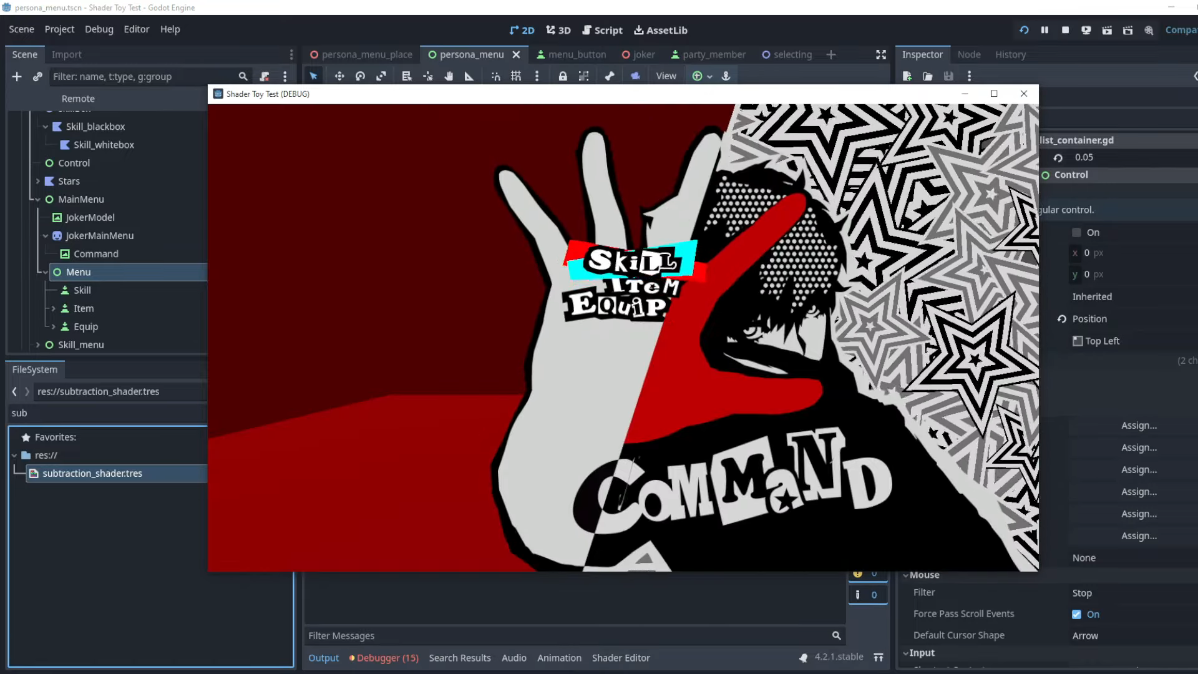Add a new child node with the plus icon
Viewport: 1198px width, 674px height.
coord(16,76)
